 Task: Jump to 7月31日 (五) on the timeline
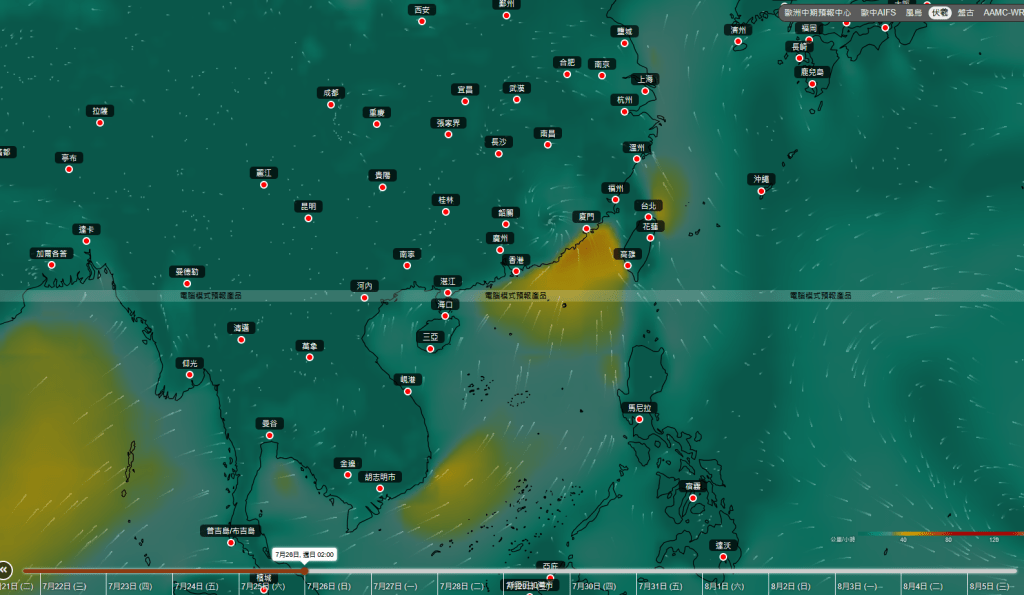pyautogui.click(x=660, y=586)
